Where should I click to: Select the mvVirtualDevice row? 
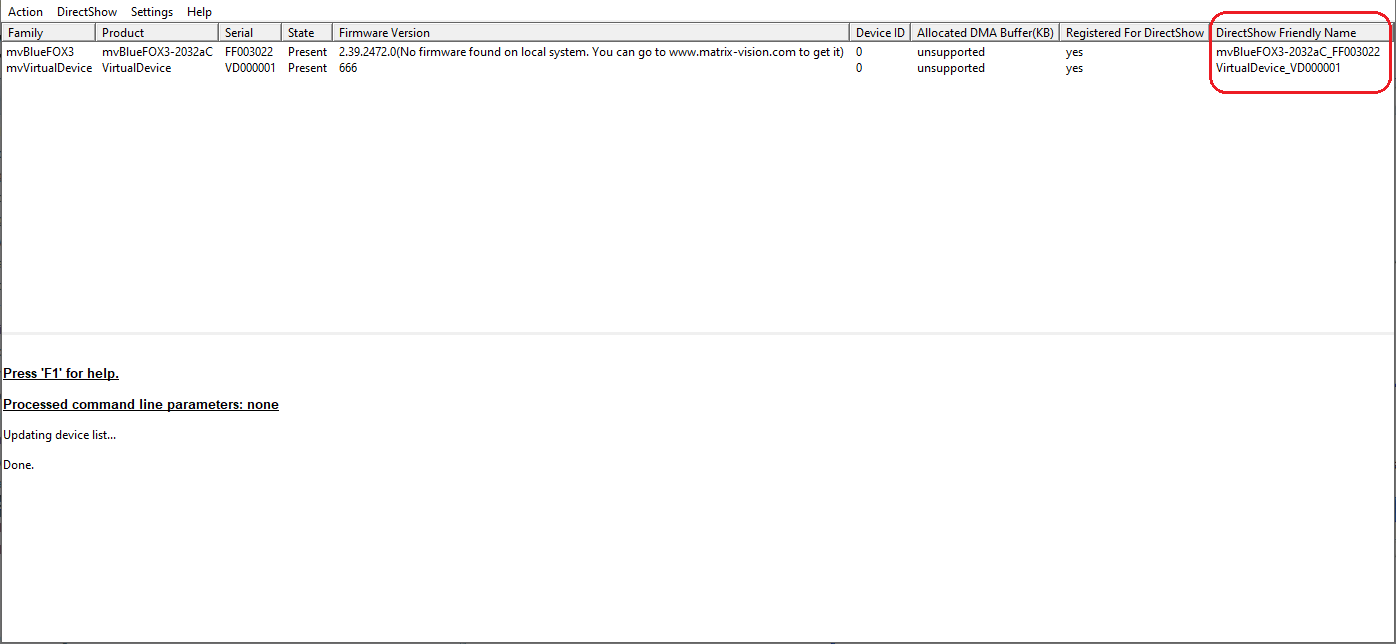point(49,68)
